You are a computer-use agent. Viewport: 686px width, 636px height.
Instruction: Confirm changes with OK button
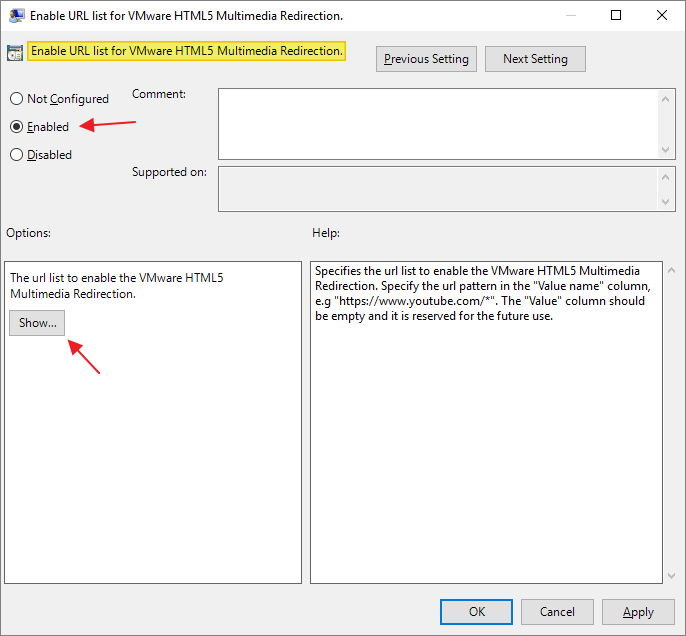[477, 612]
